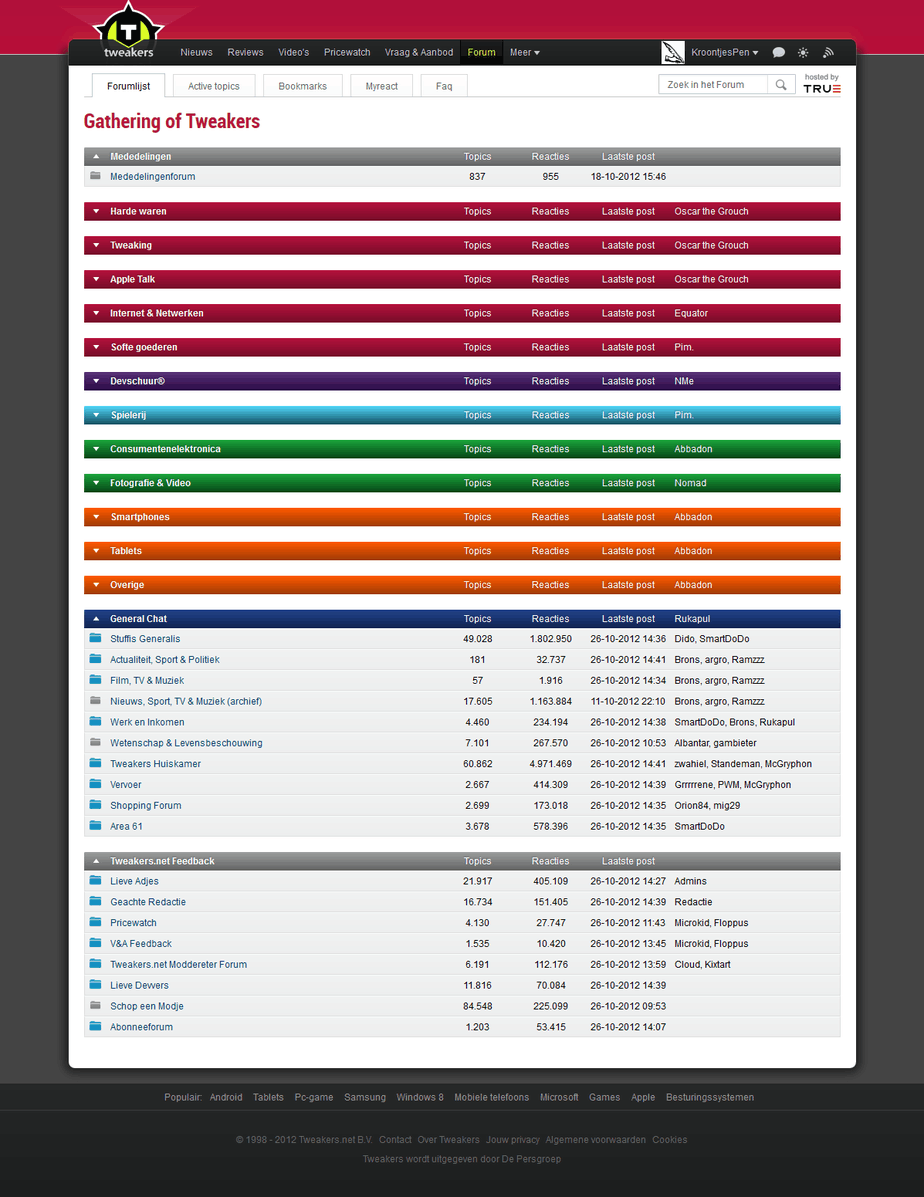This screenshot has height=1197, width=924.
Task: Click the Zoek in het Forum field
Action: (713, 85)
